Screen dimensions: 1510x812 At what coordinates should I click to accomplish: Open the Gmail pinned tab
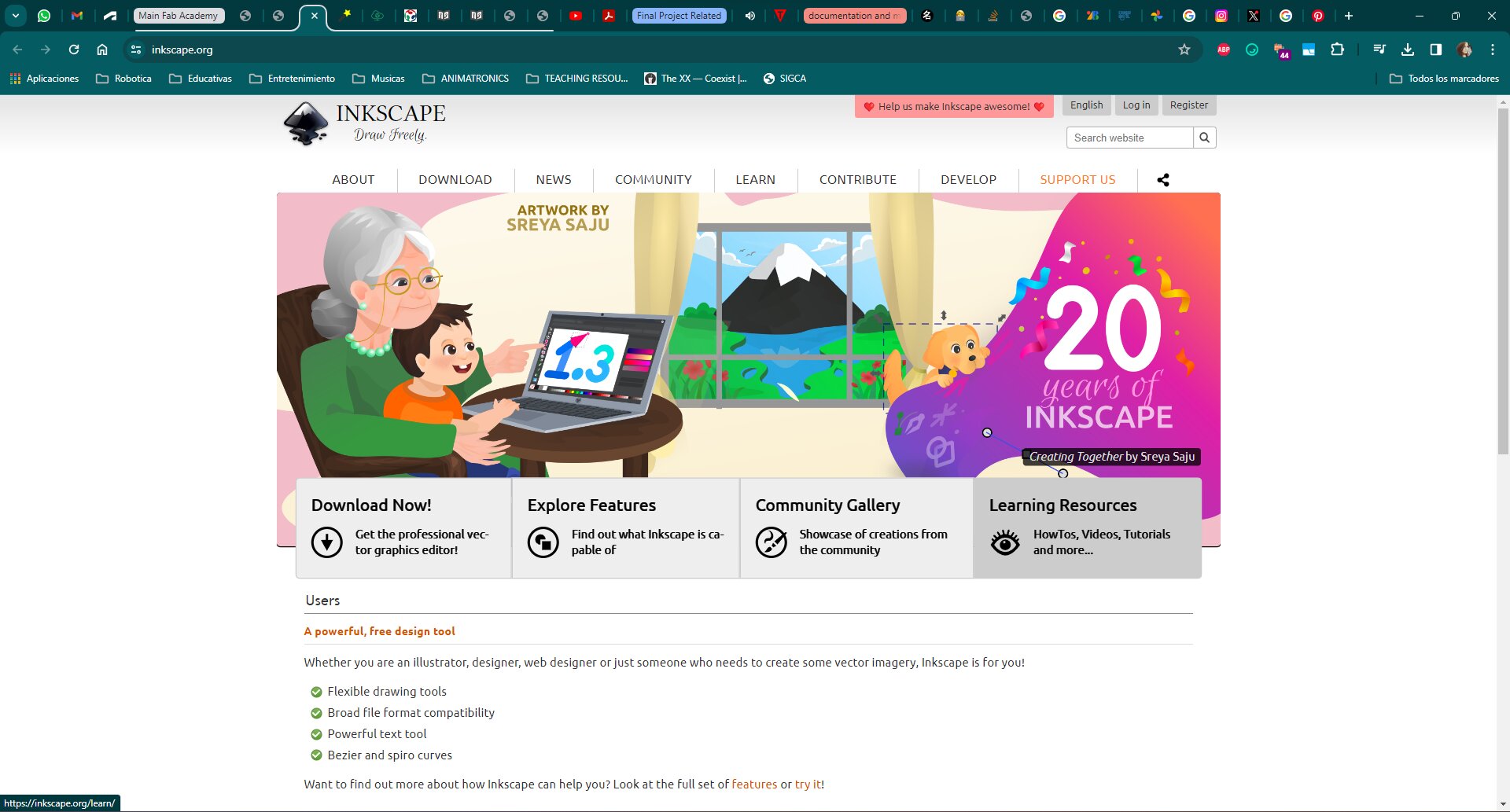tap(77, 16)
